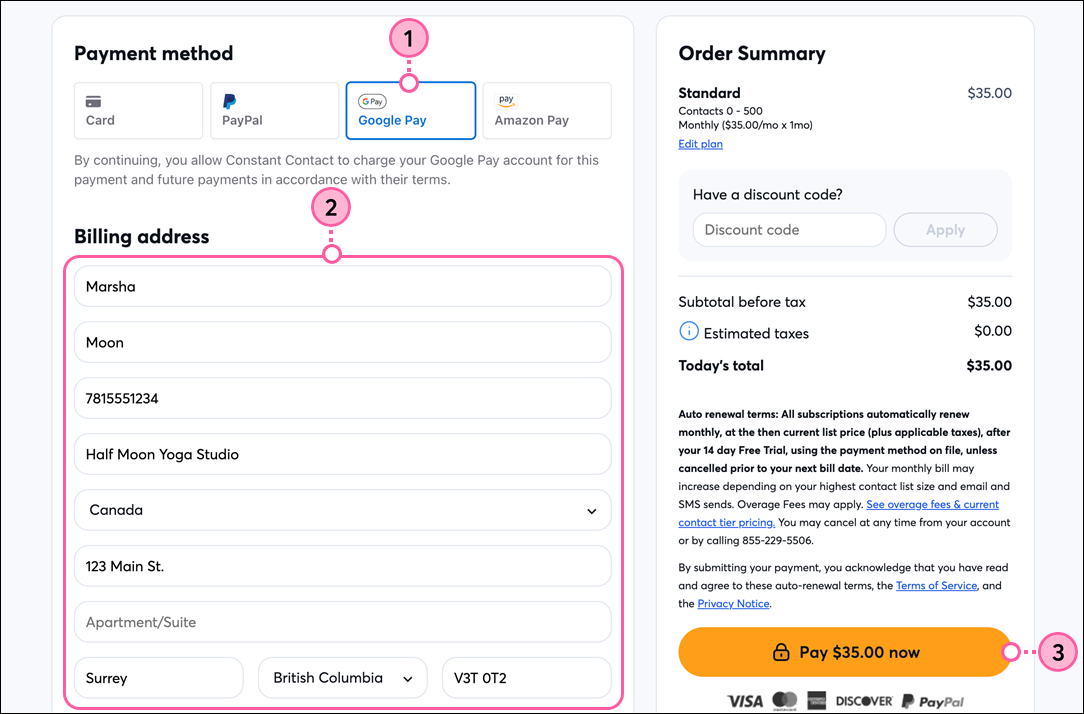Select PayPal as the payment method

274,110
